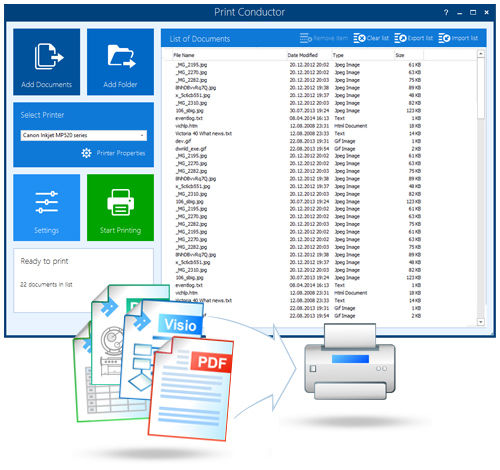Open the Canon Inkjet MP520 printer dropdown

83,135
